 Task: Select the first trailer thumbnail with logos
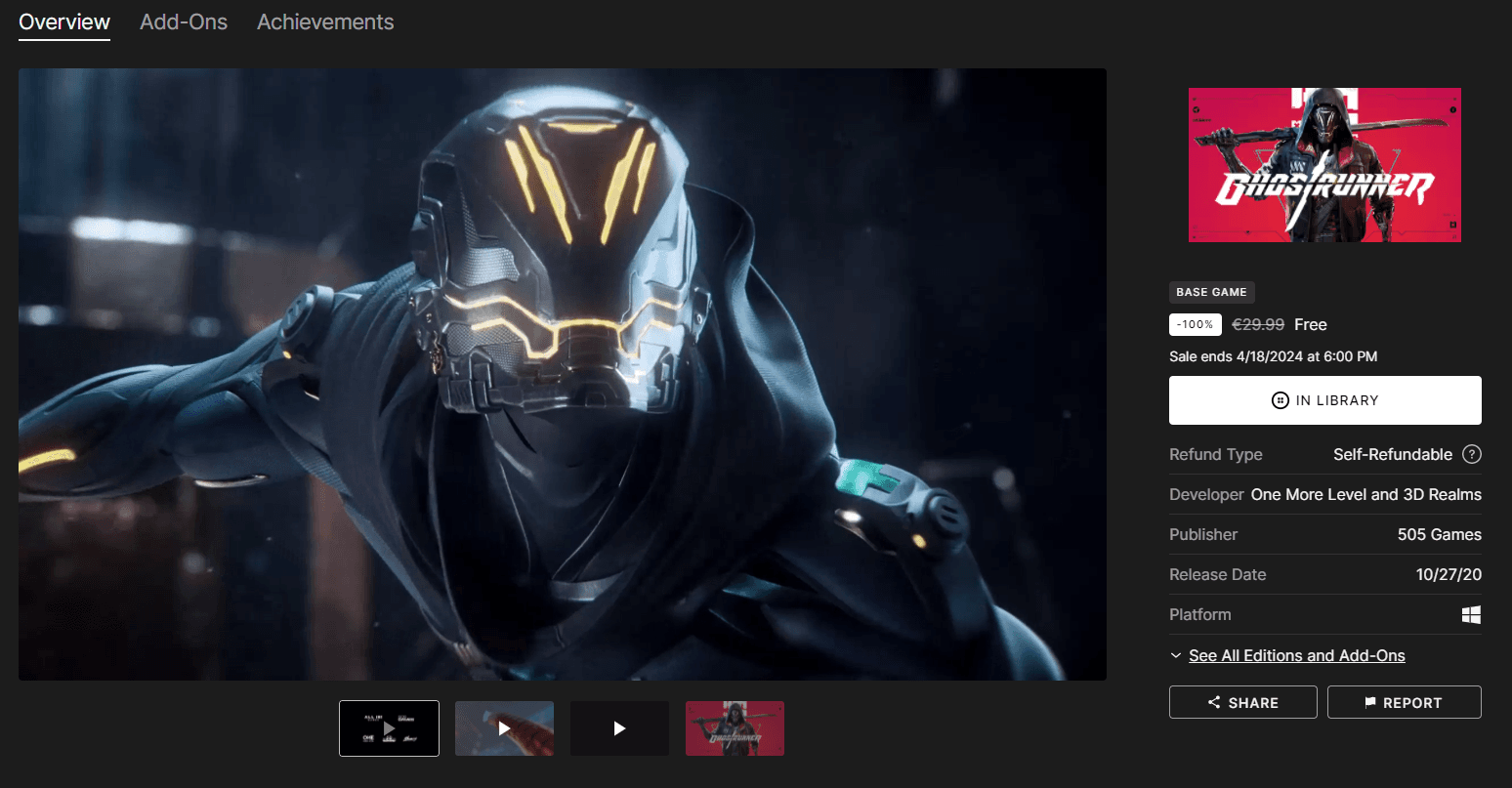tap(389, 728)
